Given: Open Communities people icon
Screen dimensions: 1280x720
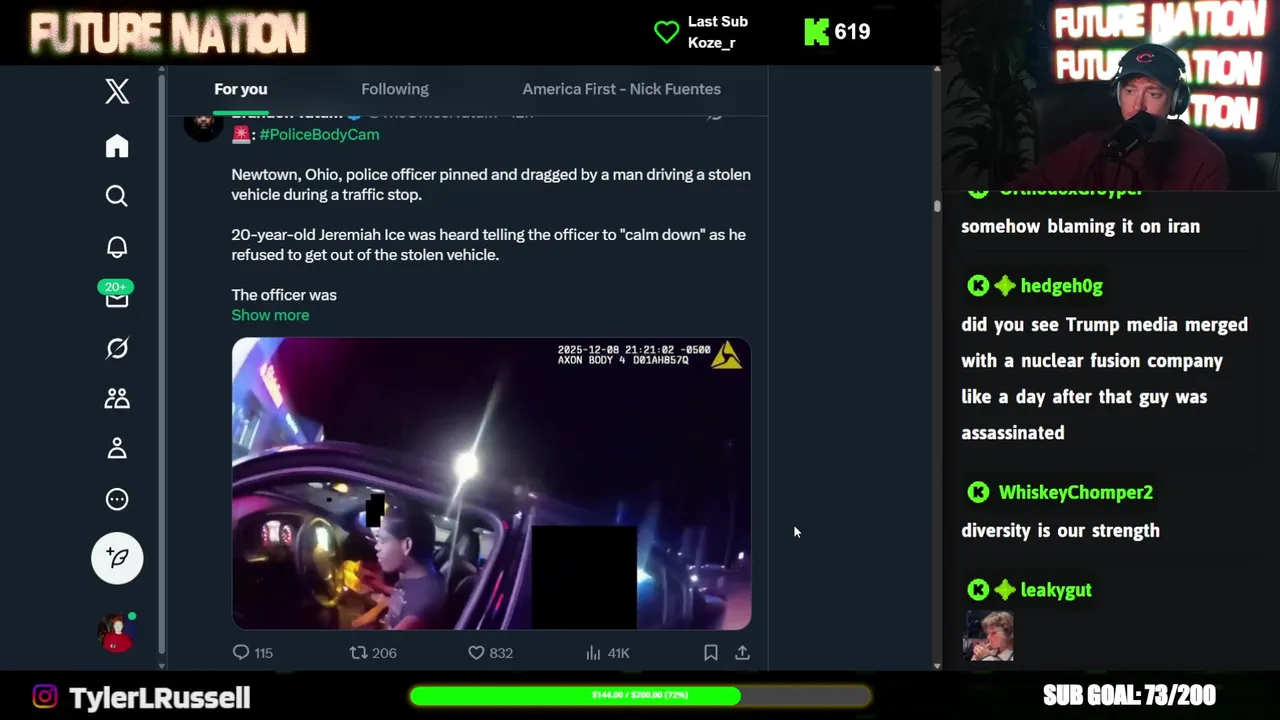Looking at the screenshot, I should (117, 398).
